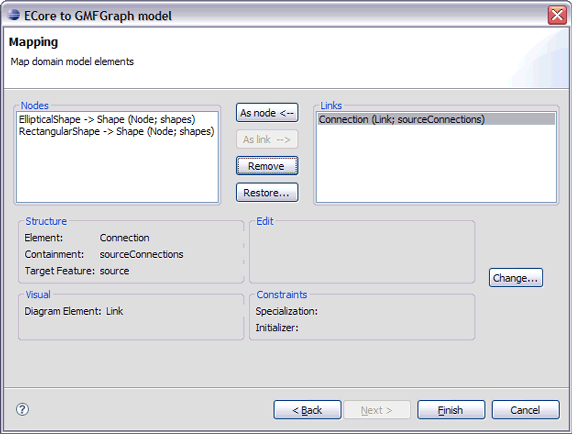Open the Change... dialog button

pos(516,278)
